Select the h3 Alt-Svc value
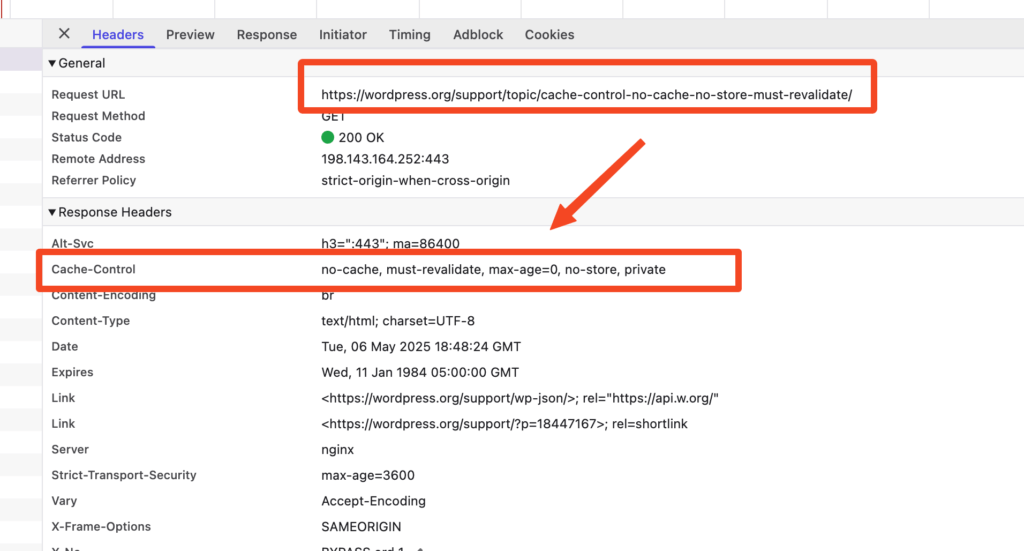This screenshot has width=1024, height=551. (390, 244)
